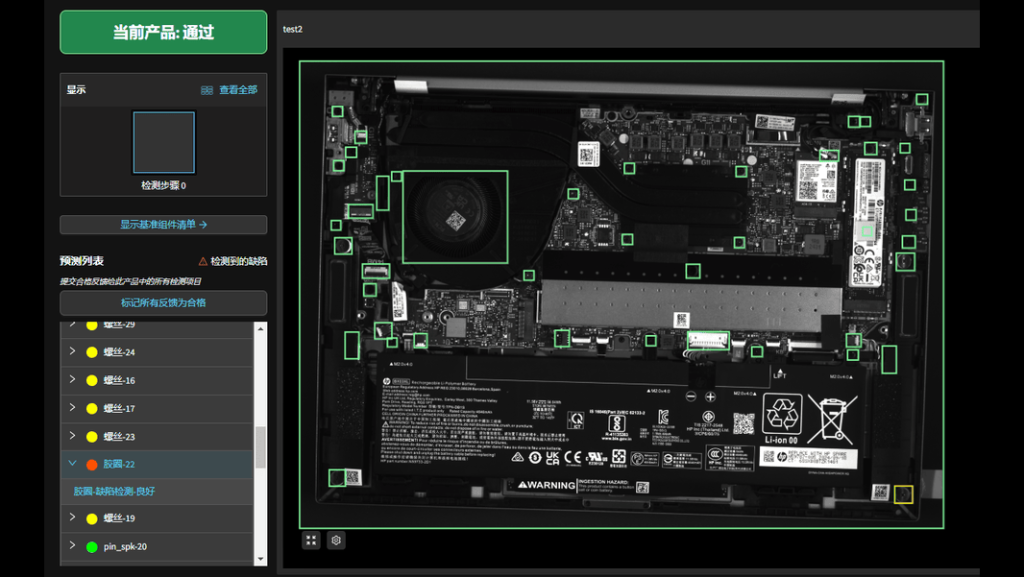Select the 检测步骤 0 thumbnail
This screenshot has height=577, width=1024.
click(163, 142)
